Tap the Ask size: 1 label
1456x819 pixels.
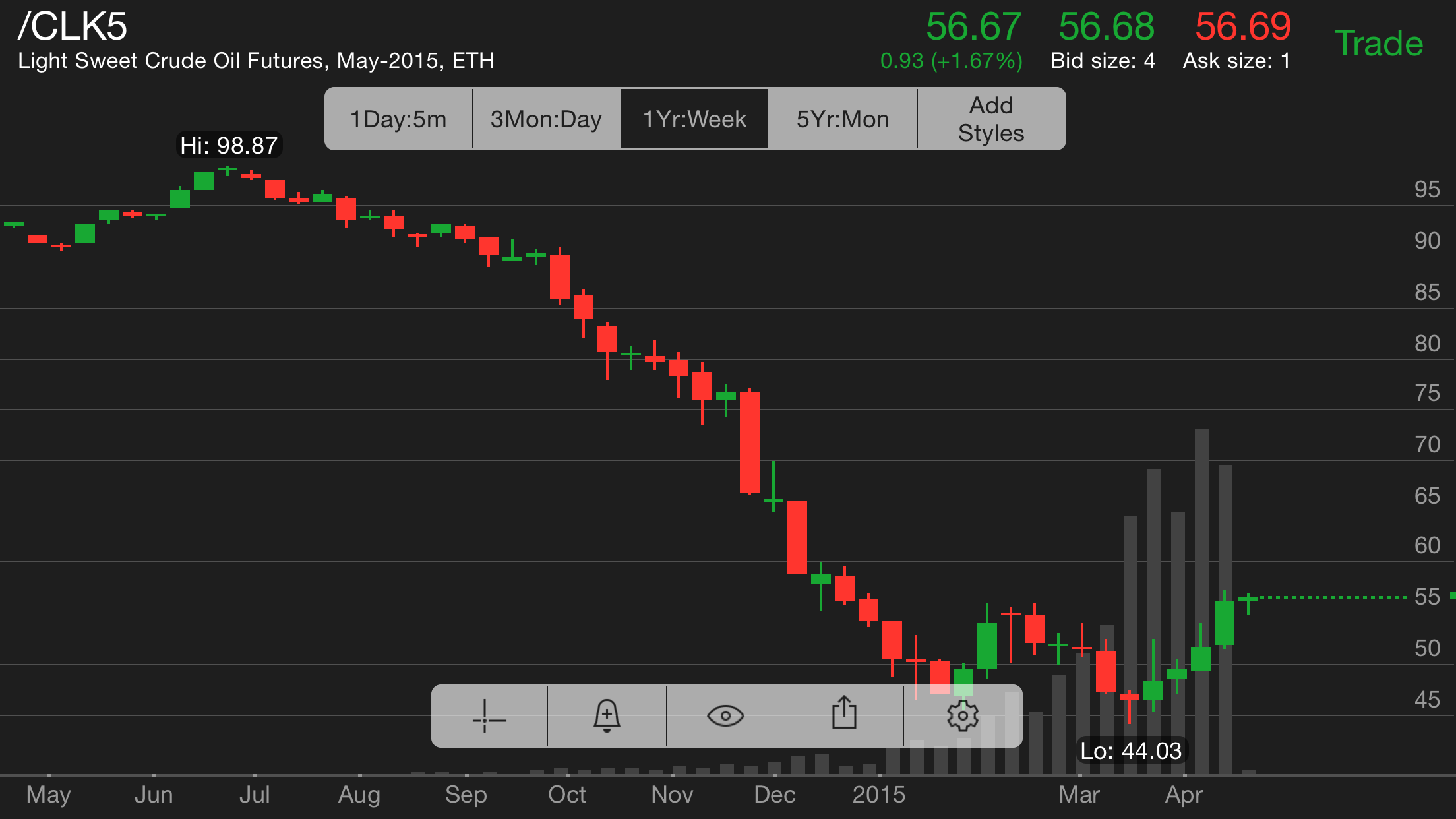tap(1236, 61)
